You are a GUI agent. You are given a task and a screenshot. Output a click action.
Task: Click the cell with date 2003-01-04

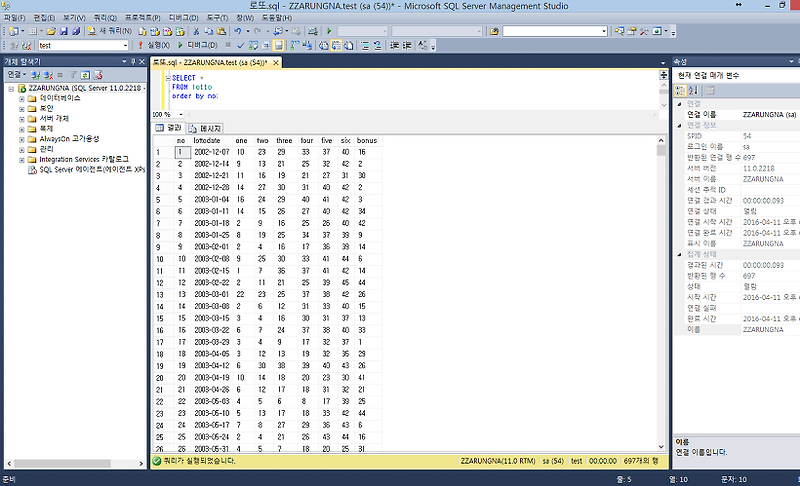point(212,199)
